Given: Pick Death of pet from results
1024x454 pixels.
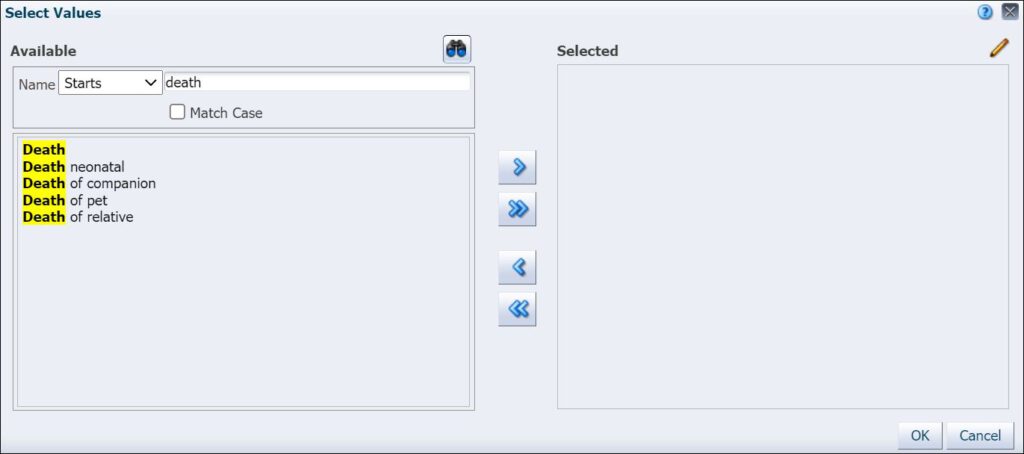Looking at the screenshot, I should pyautogui.click(x=65, y=200).
